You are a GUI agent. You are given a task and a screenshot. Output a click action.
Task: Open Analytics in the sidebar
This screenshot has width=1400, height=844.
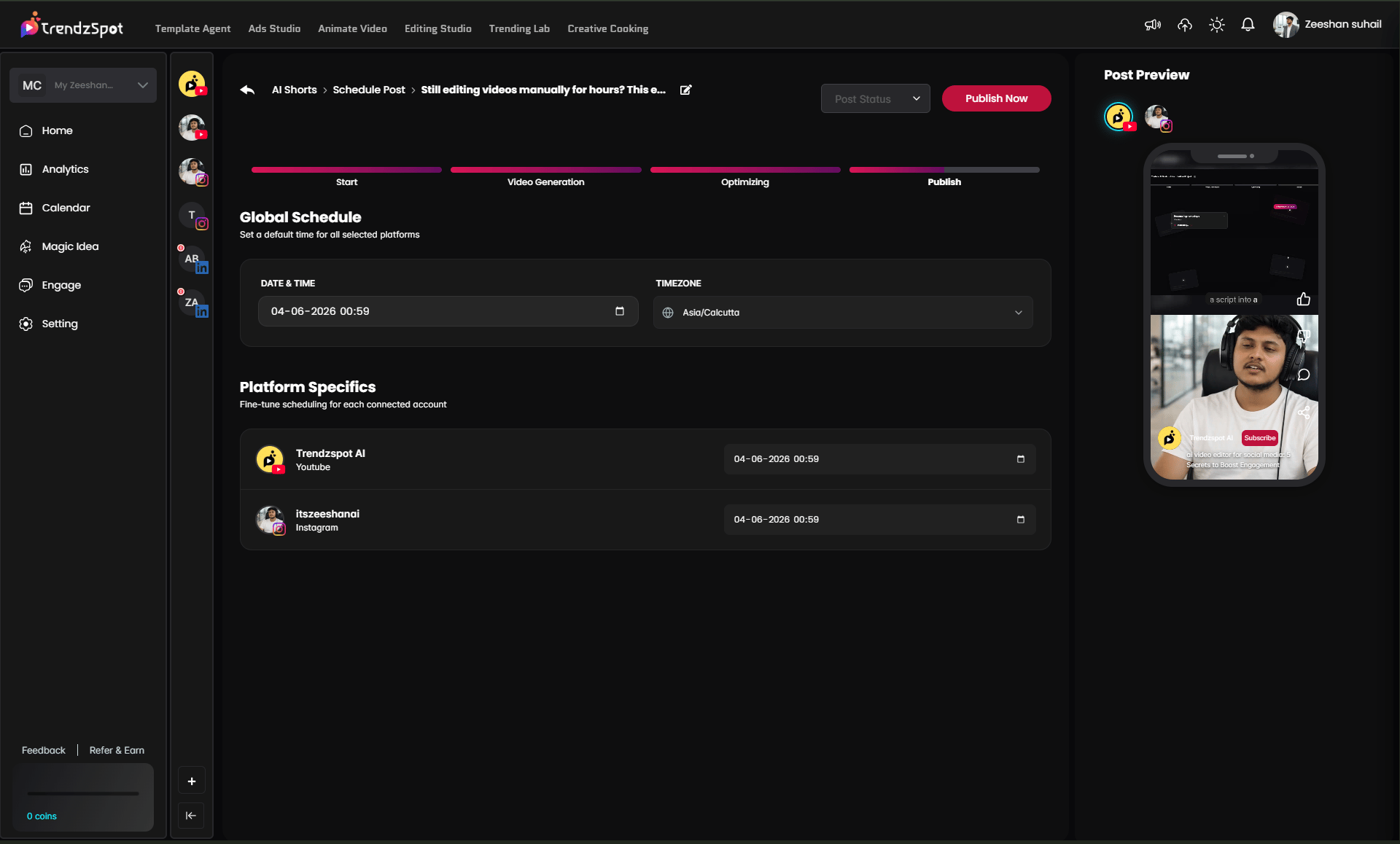(x=54, y=169)
